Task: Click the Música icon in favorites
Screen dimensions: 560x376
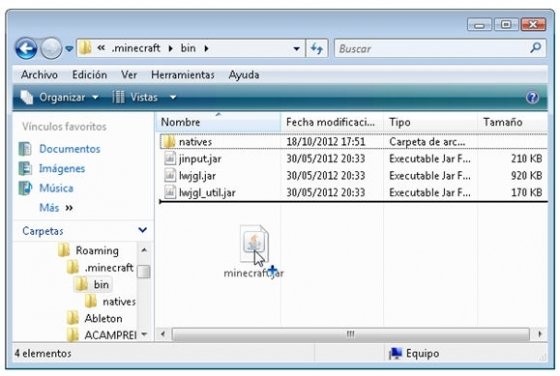Action: click(25, 188)
